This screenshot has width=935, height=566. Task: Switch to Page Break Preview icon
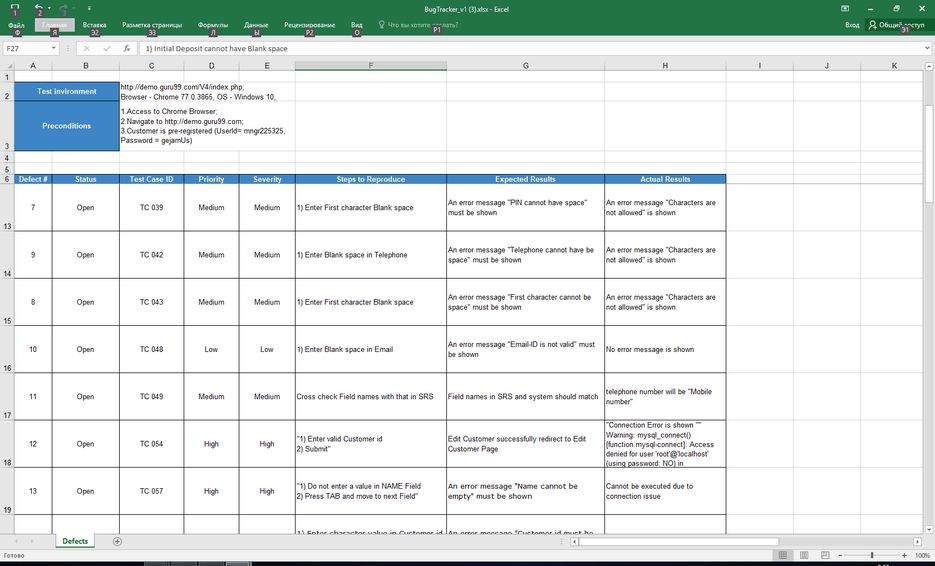[825, 555]
